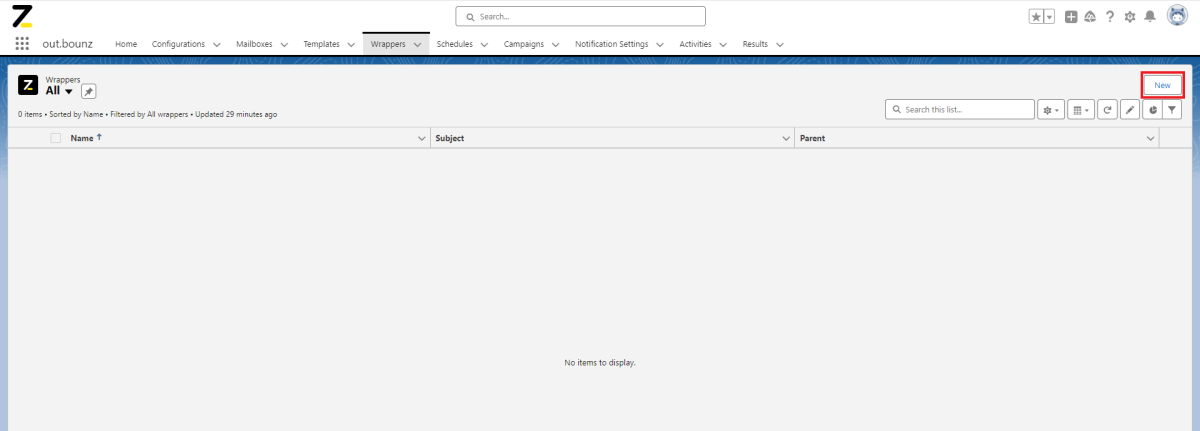Switch to the Campaigns tab
The height and width of the screenshot is (431, 1200).
(x=524, y=44)
